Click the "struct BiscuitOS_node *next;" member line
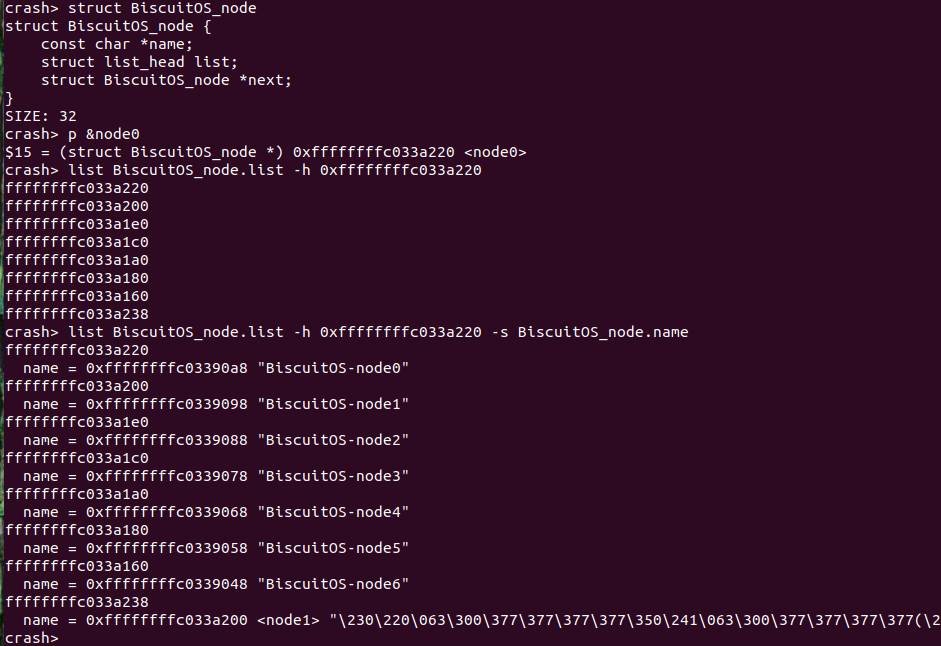This screenshot has height=646, width=941. tap(166, 80)
